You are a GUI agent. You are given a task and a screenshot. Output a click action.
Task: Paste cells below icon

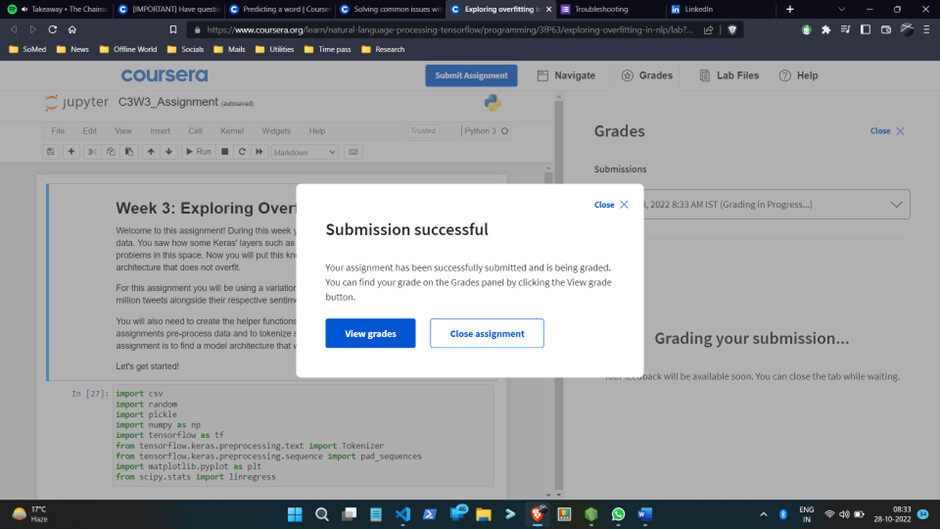pyautogui.click(x=129, y=152)
